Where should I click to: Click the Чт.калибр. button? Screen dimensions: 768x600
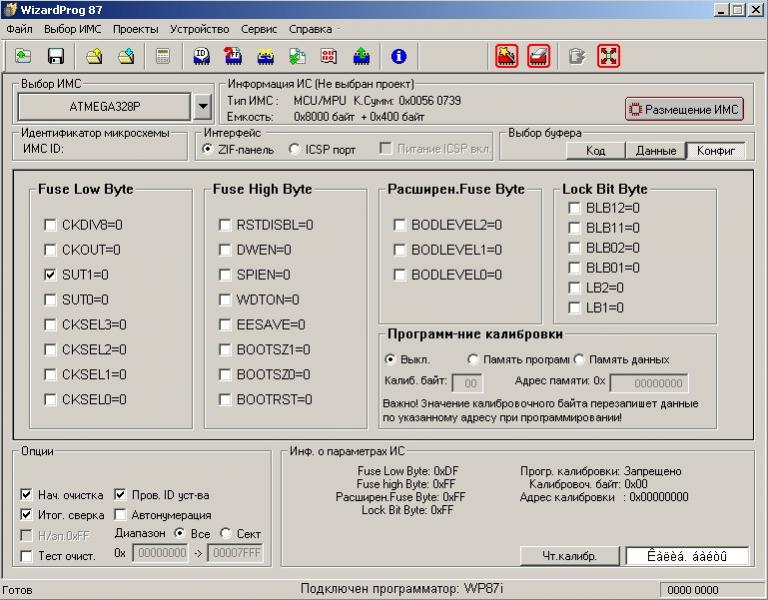coord(569,556)
